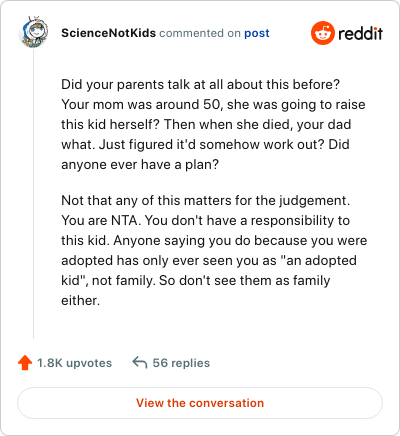Click the phrase "anyone ever have a plan?"
Screen dimensions: 400x436
click(140, 164)
